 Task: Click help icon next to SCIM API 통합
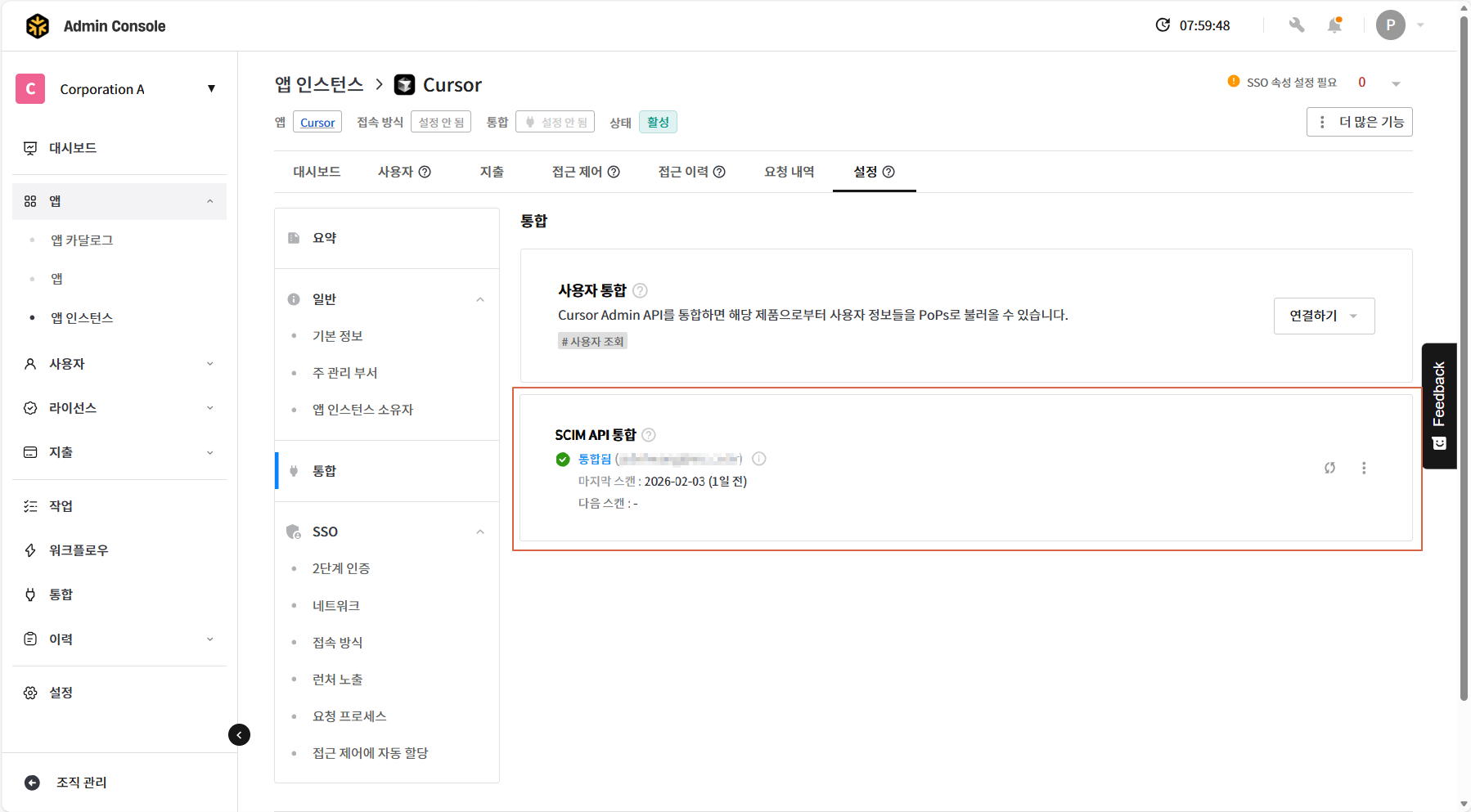[649, 435]
